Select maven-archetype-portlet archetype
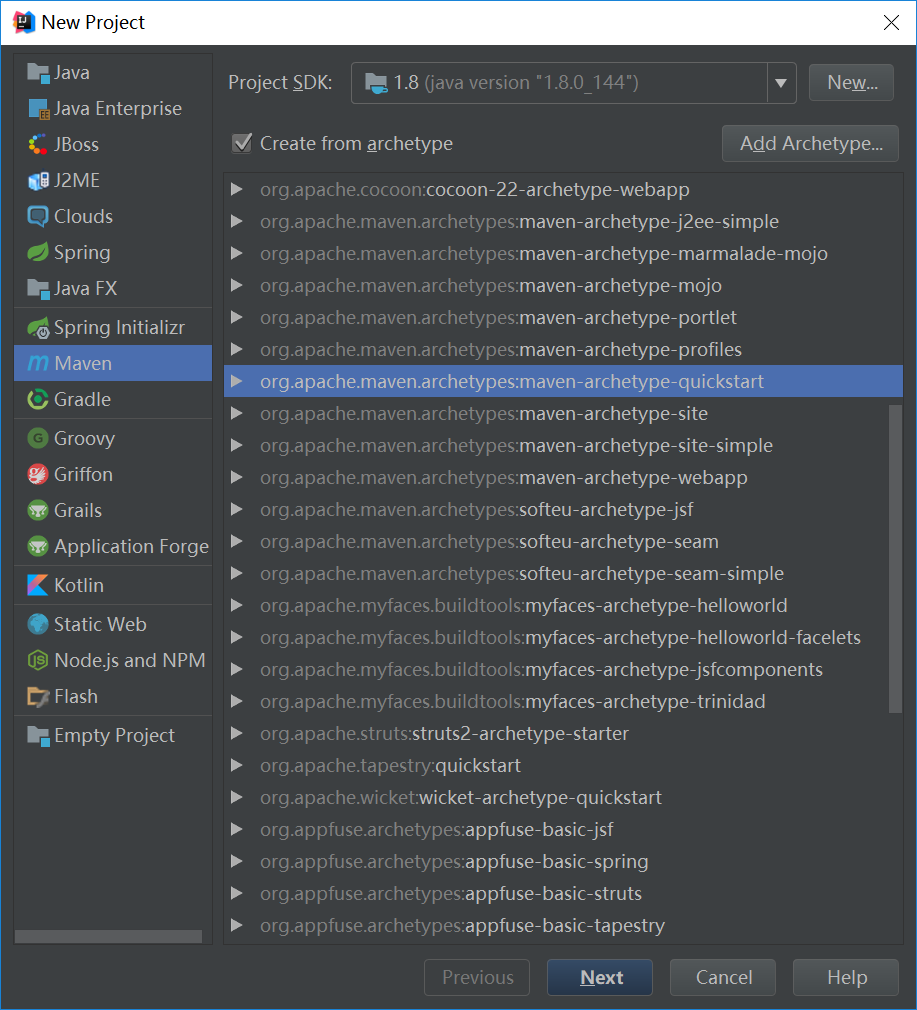Viewport: 917px width, 1010px height. [x=563, y=318]
